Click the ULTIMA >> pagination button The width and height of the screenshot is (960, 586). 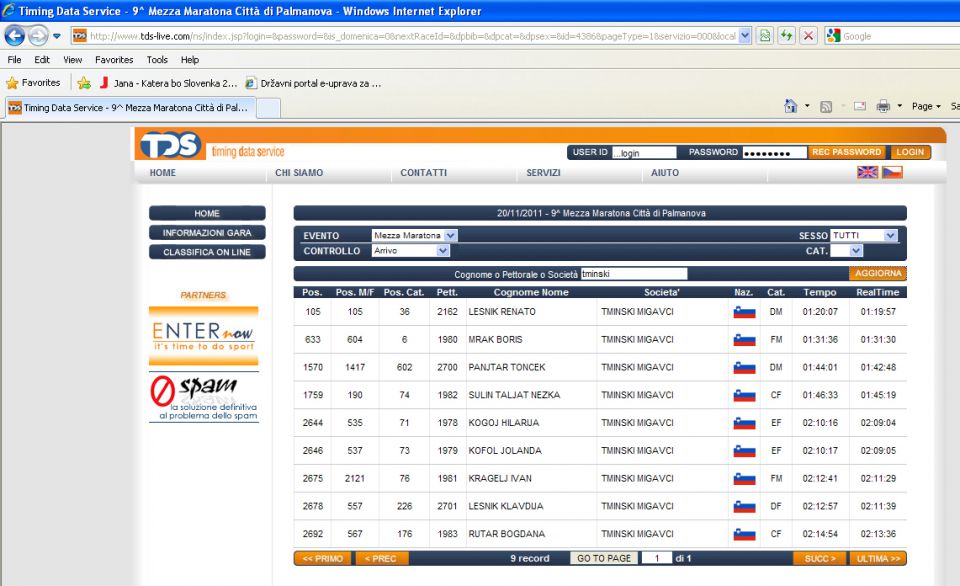pyautogui.click(x=878, y=558)
